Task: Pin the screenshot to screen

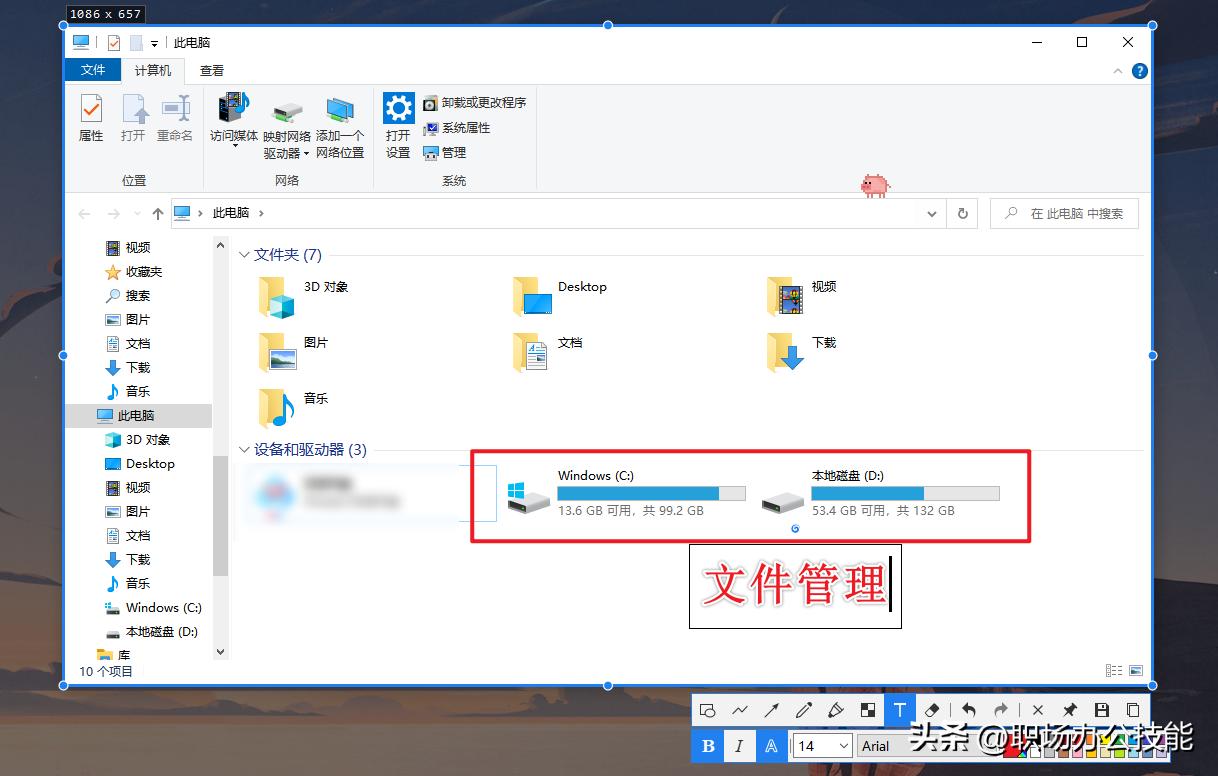Action: tap(1070, 709)
